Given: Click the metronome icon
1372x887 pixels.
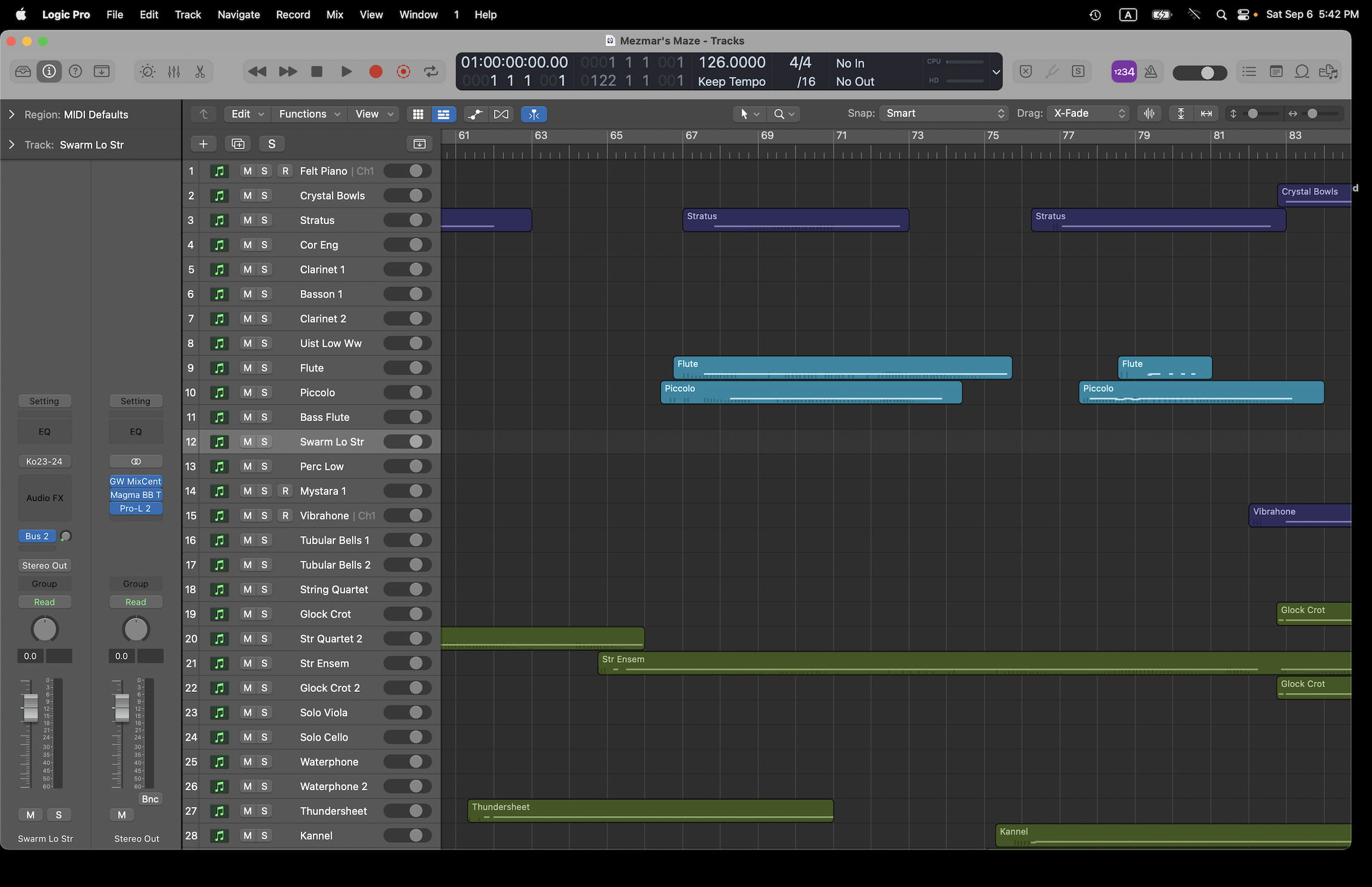Looking at the screenshot, I should [1151, 72].
